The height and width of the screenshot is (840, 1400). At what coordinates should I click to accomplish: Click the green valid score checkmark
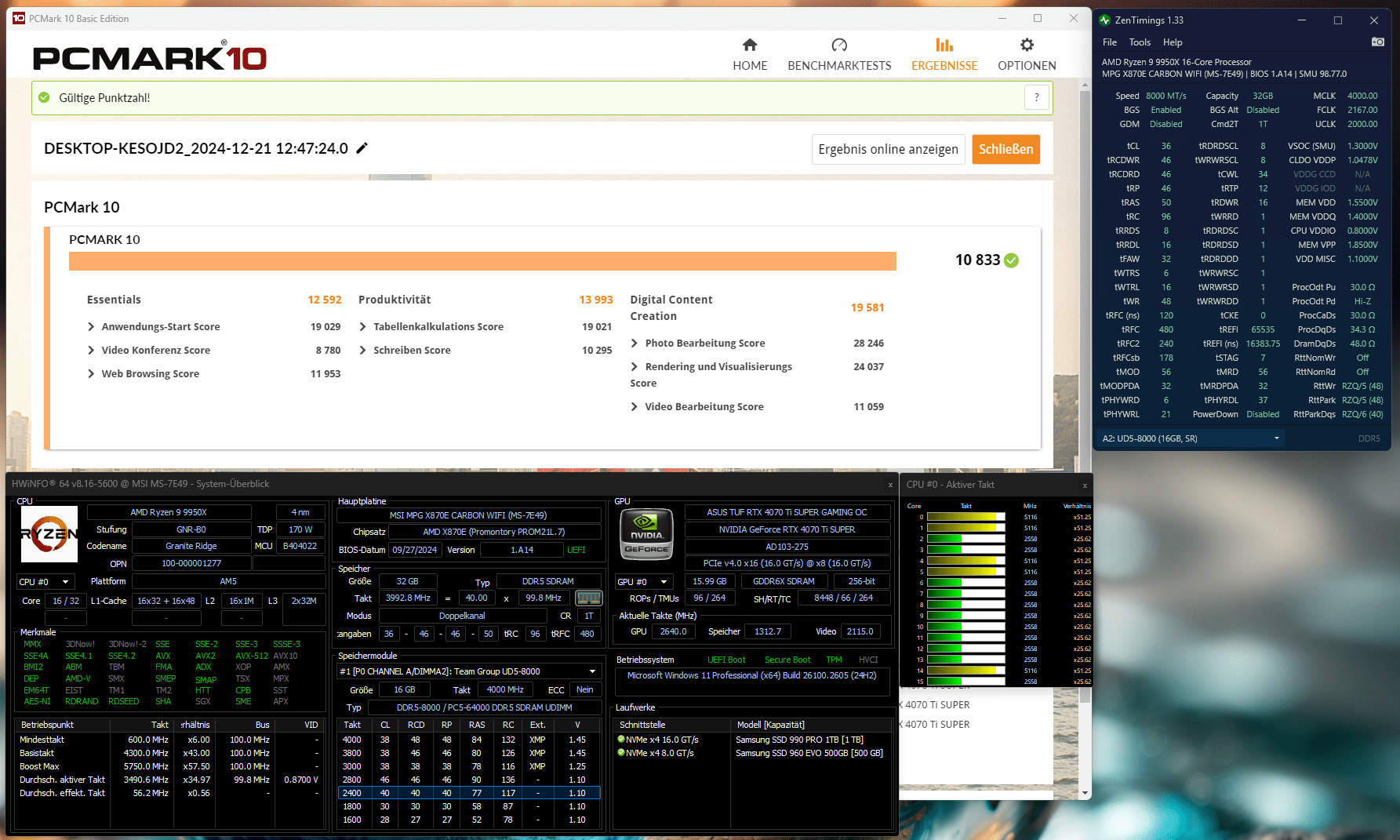click(x=1012, y=260)
